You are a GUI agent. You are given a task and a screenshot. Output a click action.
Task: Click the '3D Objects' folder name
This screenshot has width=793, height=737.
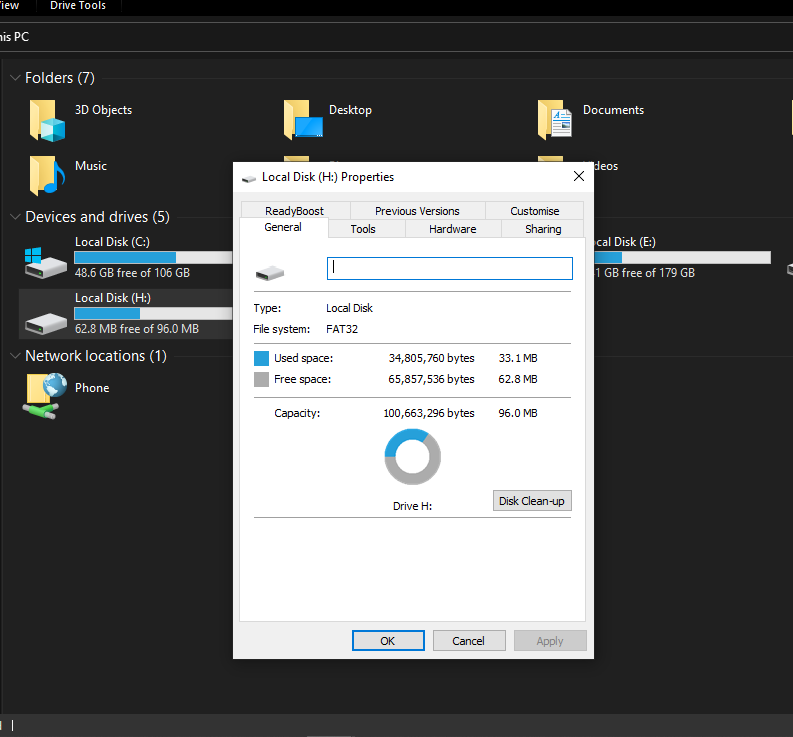[x=104, y=110]
